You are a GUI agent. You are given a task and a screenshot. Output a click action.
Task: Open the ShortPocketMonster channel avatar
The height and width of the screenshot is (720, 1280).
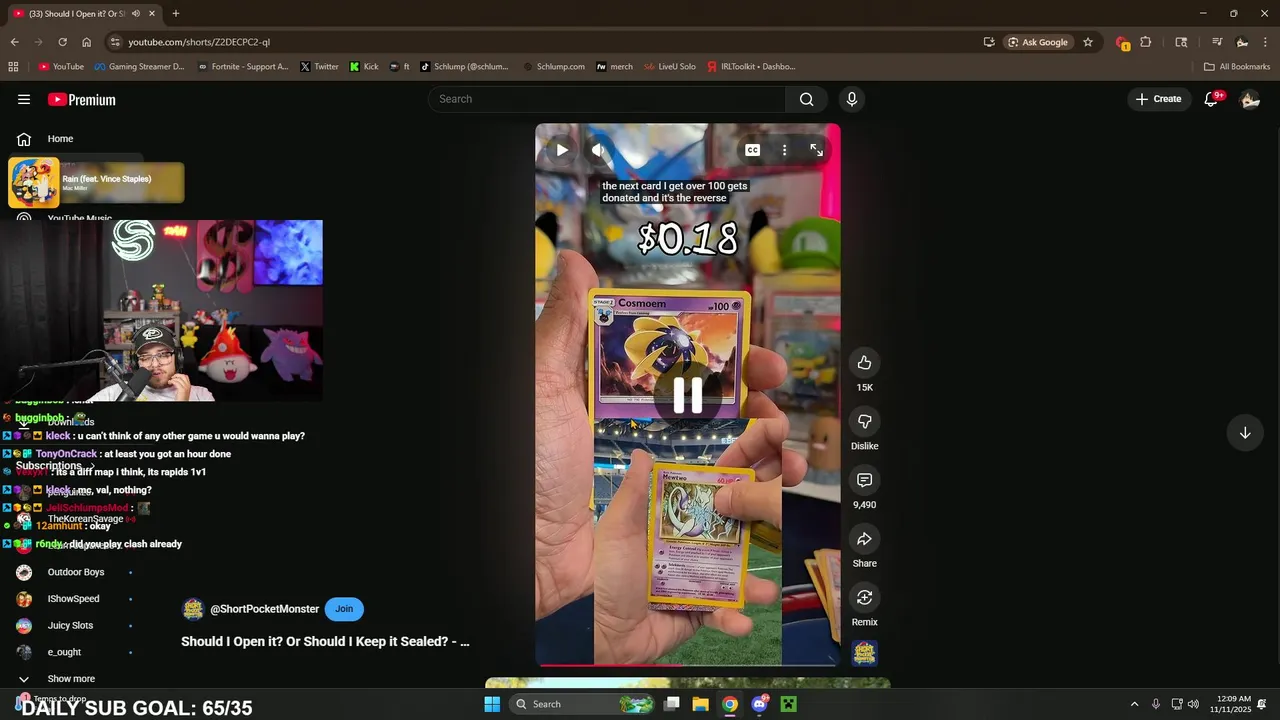click(x=193, y=609)
